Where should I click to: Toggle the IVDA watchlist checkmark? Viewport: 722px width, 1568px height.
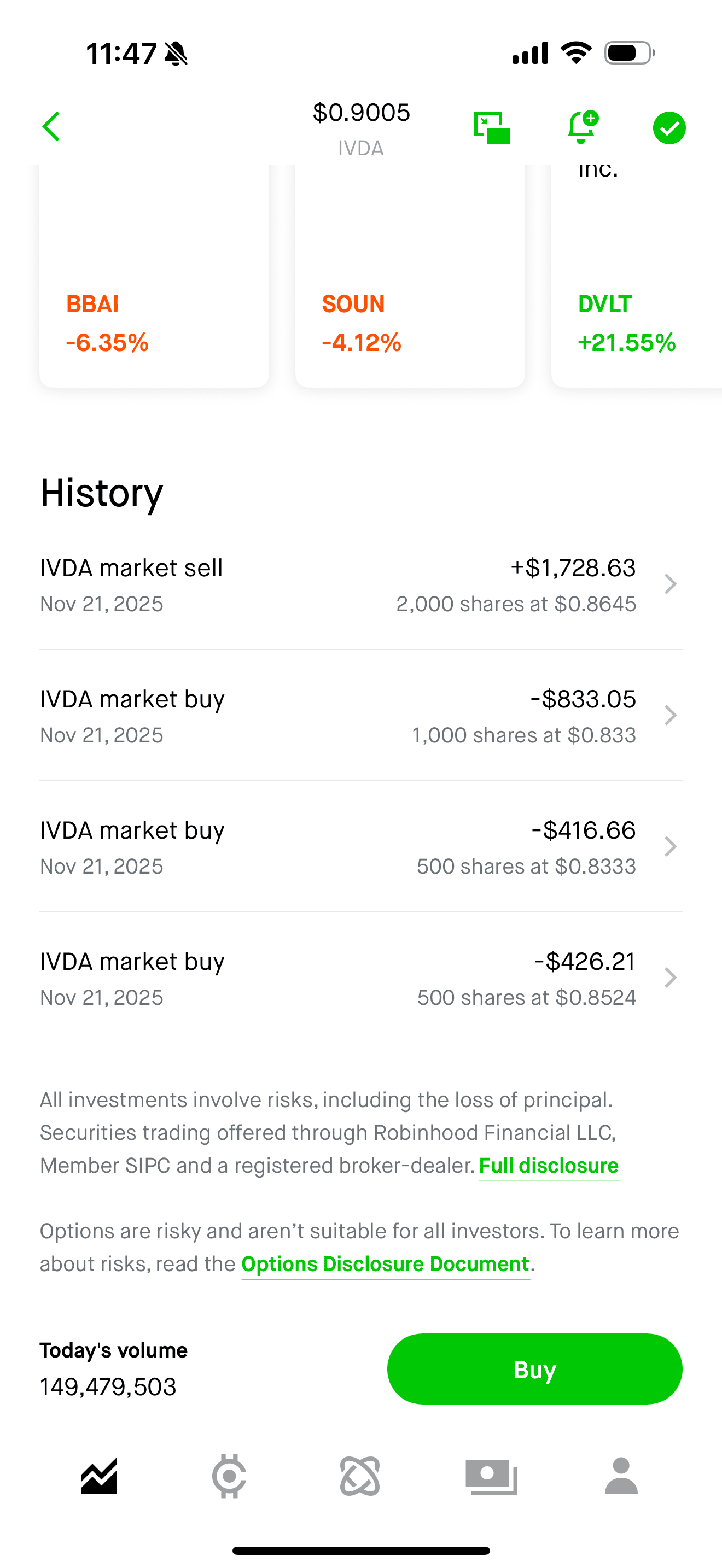669,128
